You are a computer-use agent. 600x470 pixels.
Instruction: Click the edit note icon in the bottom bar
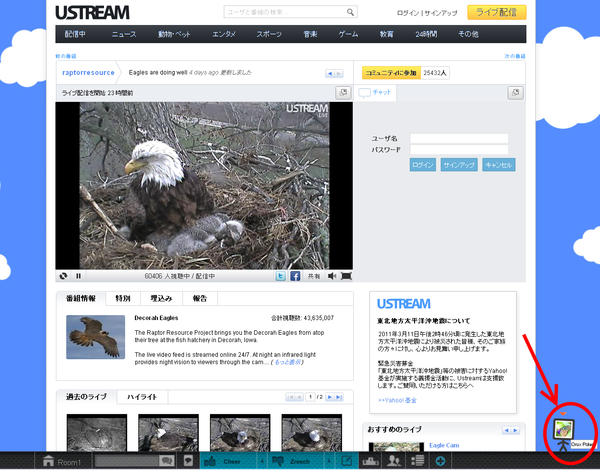point(347,461)
